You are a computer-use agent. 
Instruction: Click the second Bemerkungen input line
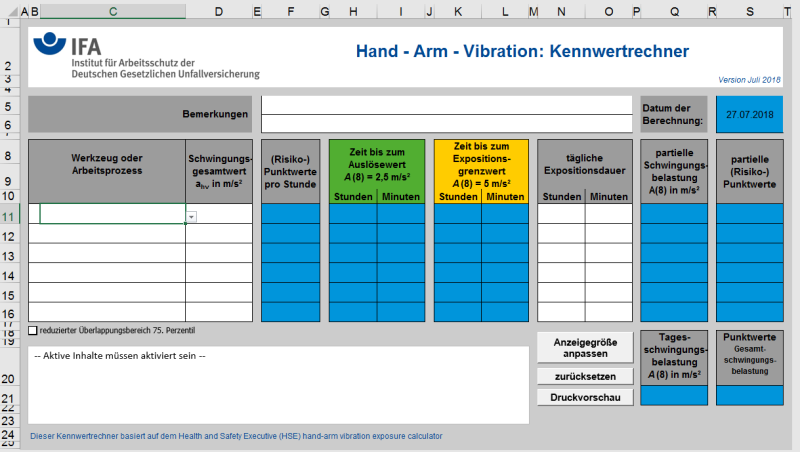pyautogui.click(x=446, y=124)
